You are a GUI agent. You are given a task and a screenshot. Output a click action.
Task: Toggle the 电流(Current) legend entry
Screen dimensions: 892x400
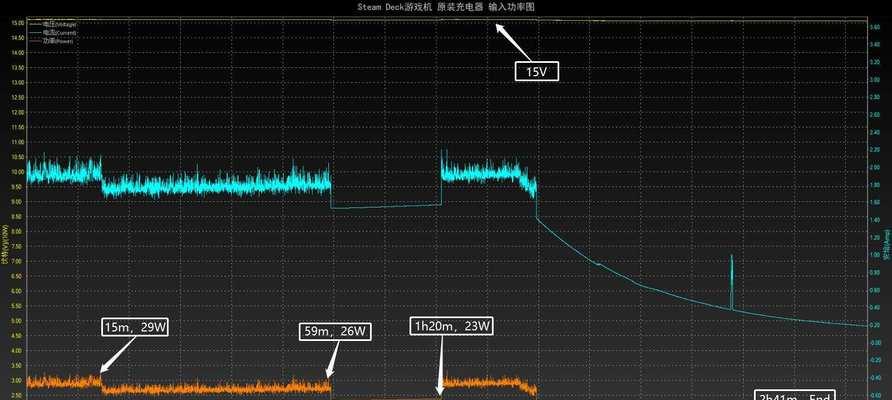(53, 33)
